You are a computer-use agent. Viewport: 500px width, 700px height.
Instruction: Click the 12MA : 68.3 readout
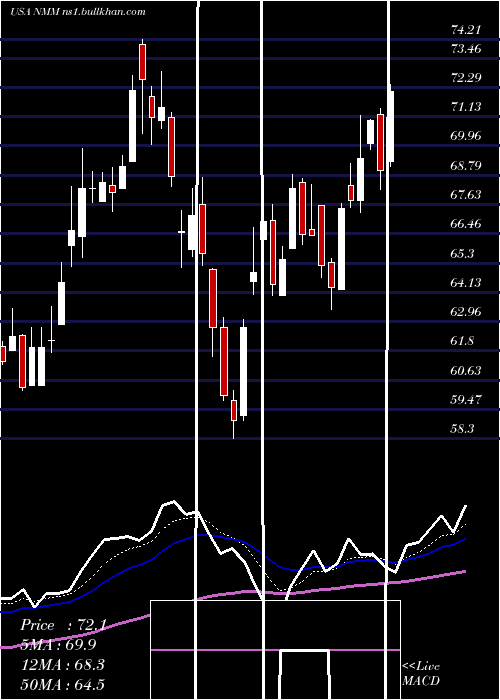point(62,664)
